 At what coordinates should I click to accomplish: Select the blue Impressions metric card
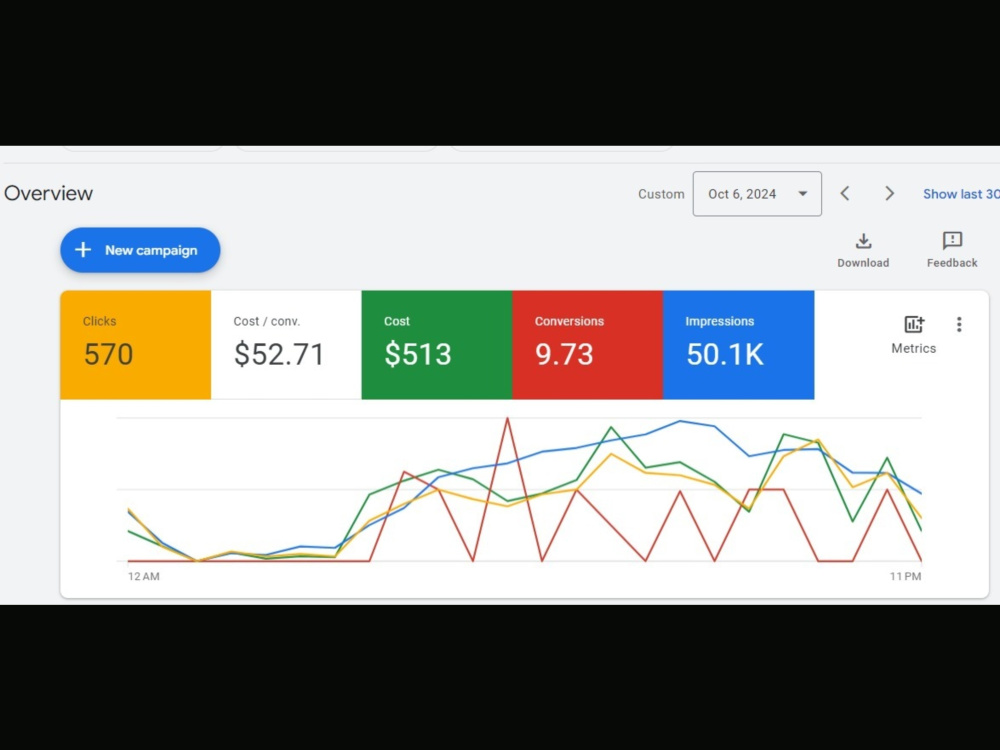[739, 345]
